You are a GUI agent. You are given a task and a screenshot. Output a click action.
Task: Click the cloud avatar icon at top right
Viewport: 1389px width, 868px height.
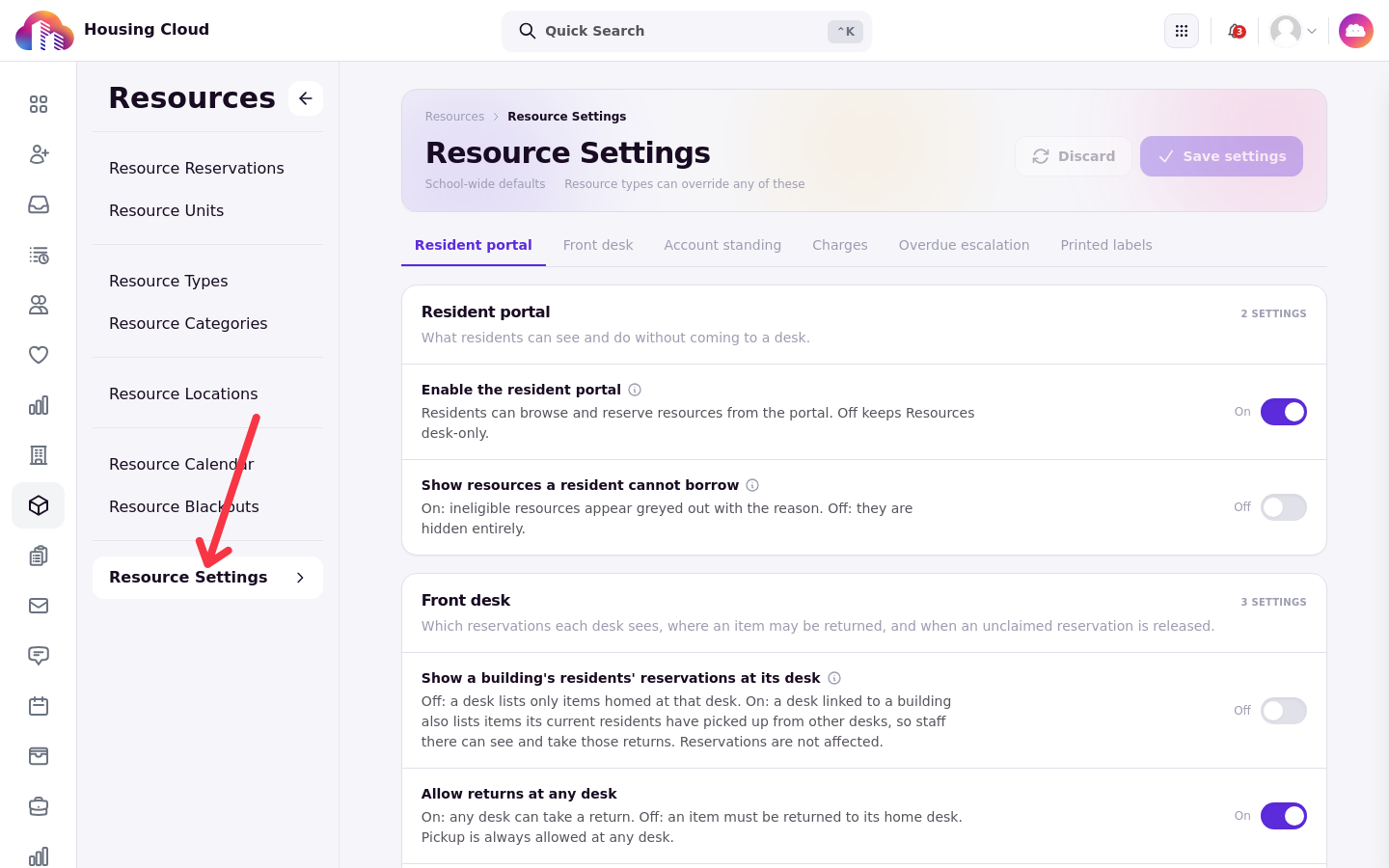click(x=1356, y=31)
